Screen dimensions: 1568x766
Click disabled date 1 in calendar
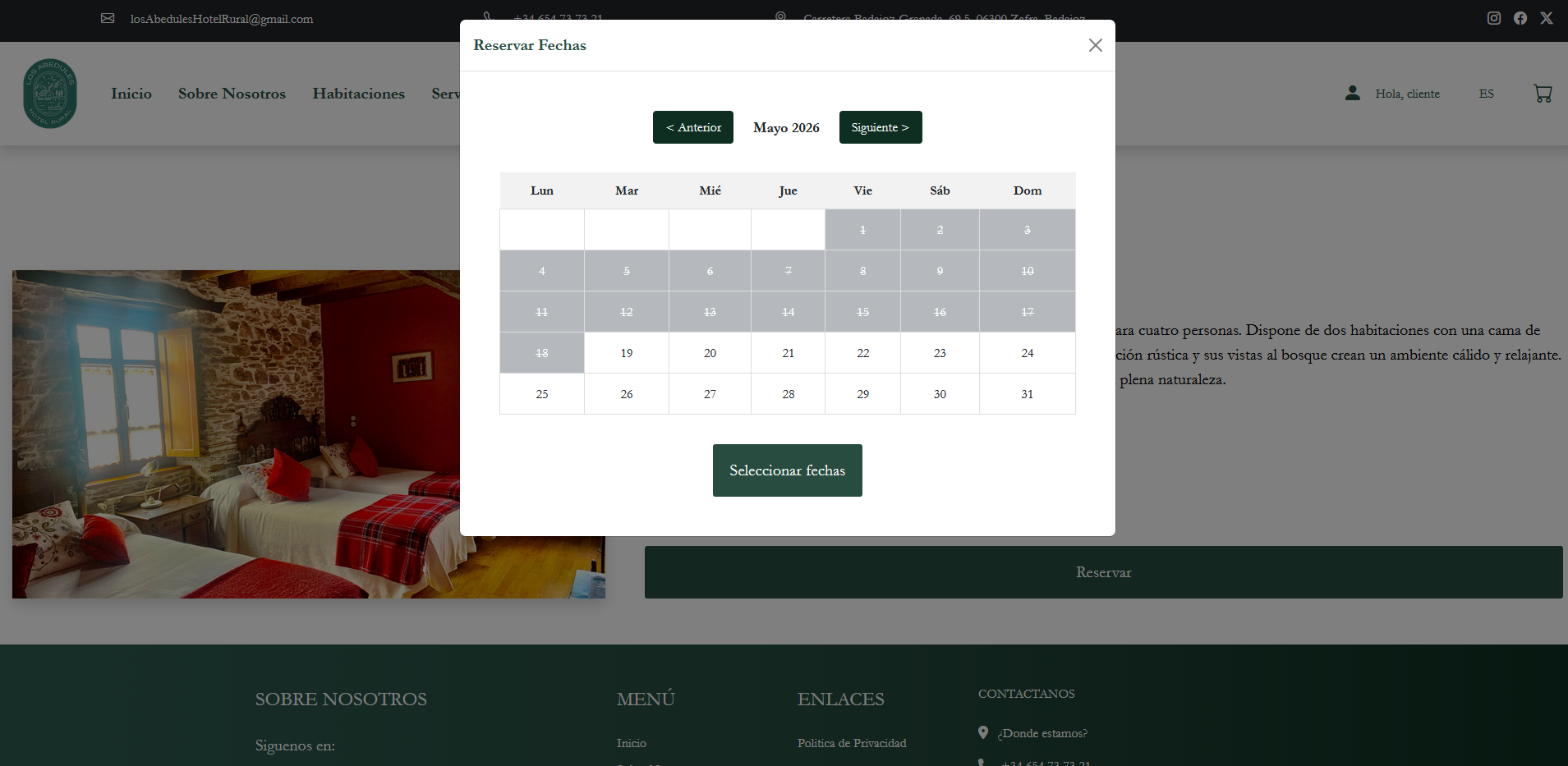863,230
